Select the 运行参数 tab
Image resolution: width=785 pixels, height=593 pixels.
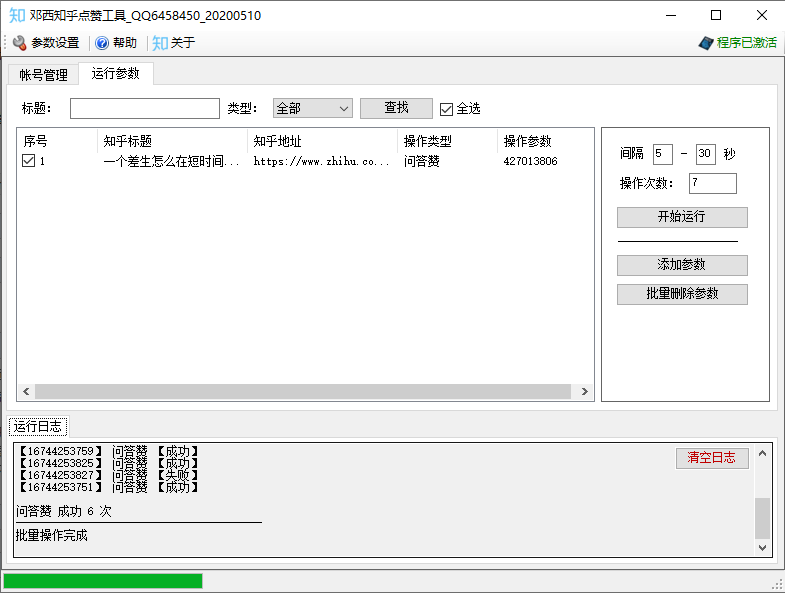click(x=116, y=74)
